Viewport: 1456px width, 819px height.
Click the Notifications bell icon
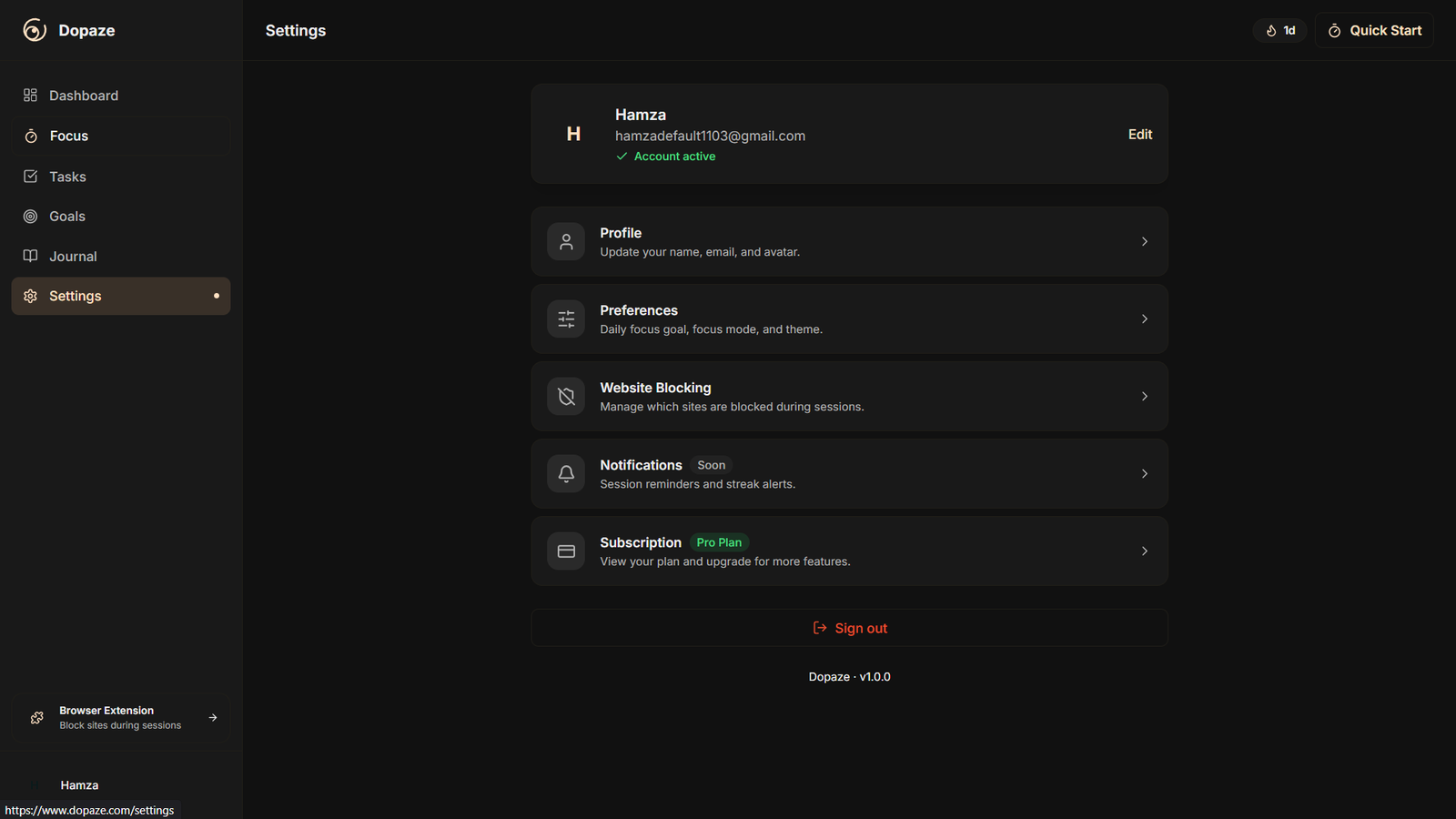click(x=566, y=474)
